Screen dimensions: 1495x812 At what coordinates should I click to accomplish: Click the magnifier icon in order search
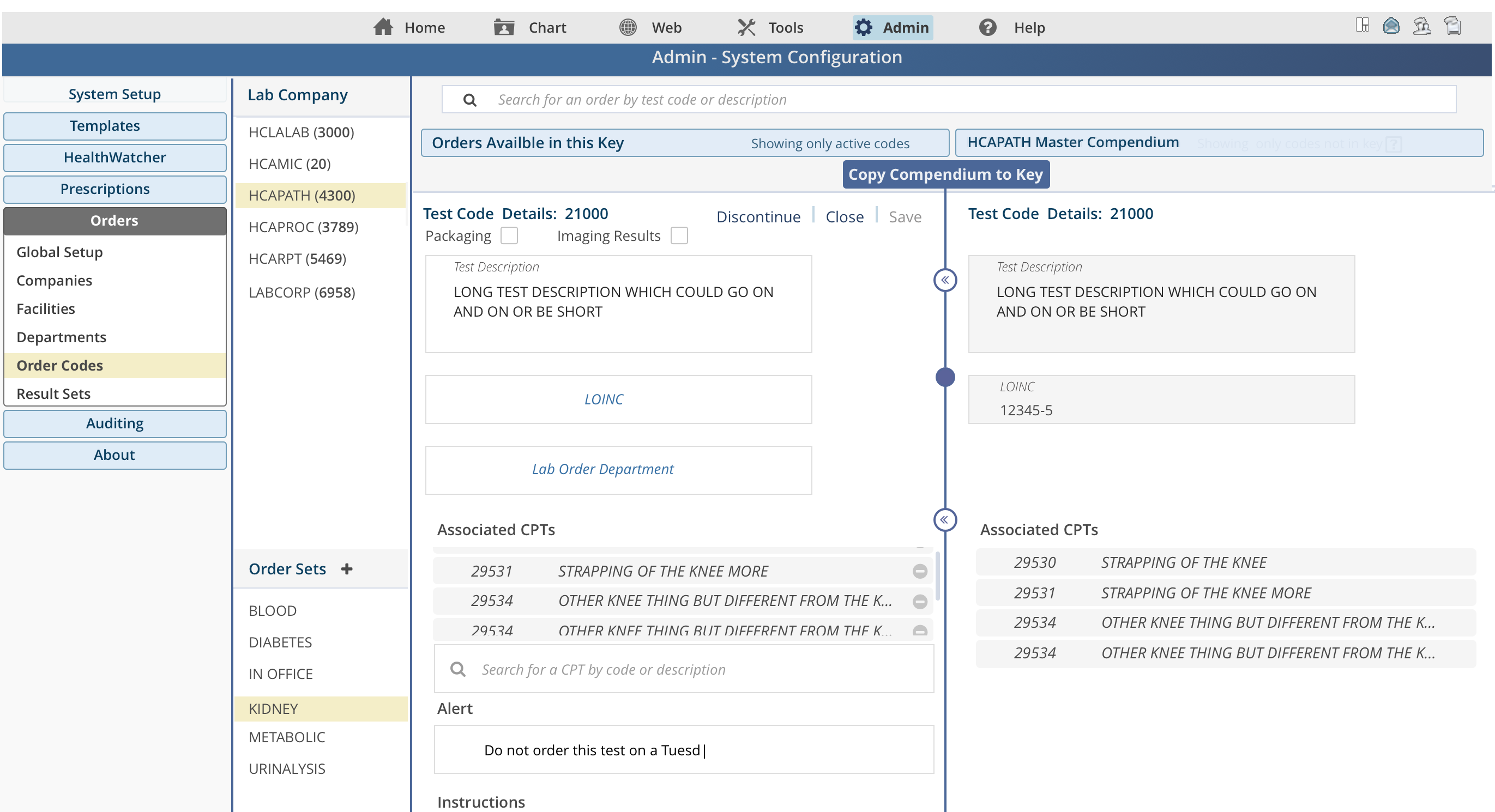469,100
